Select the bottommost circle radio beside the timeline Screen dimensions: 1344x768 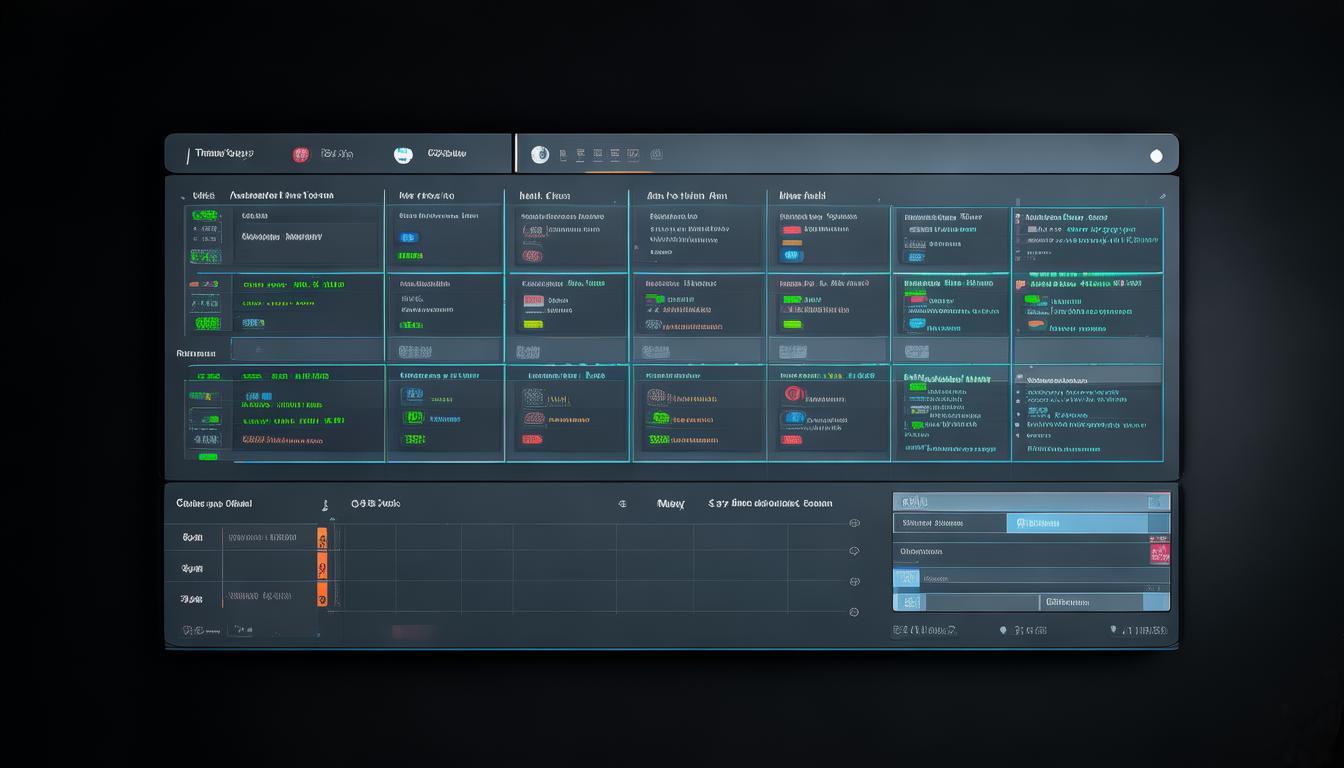854,612
